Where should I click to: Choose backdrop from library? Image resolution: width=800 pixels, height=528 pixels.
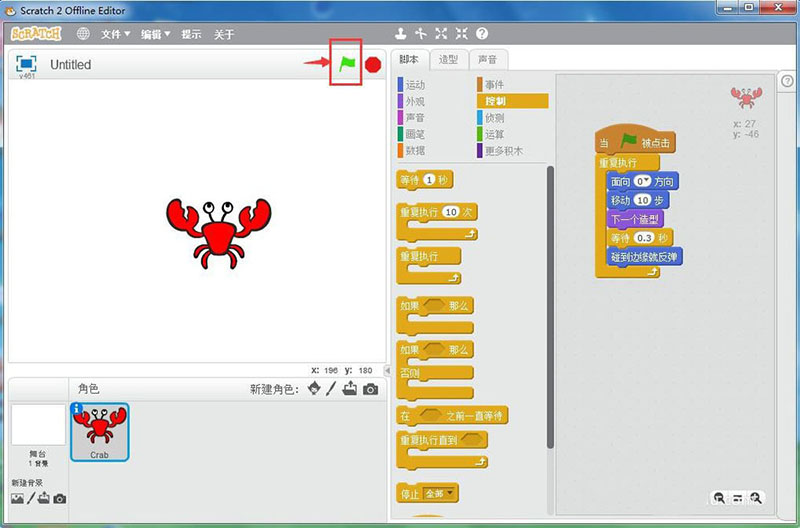click(x=17, y=498)
